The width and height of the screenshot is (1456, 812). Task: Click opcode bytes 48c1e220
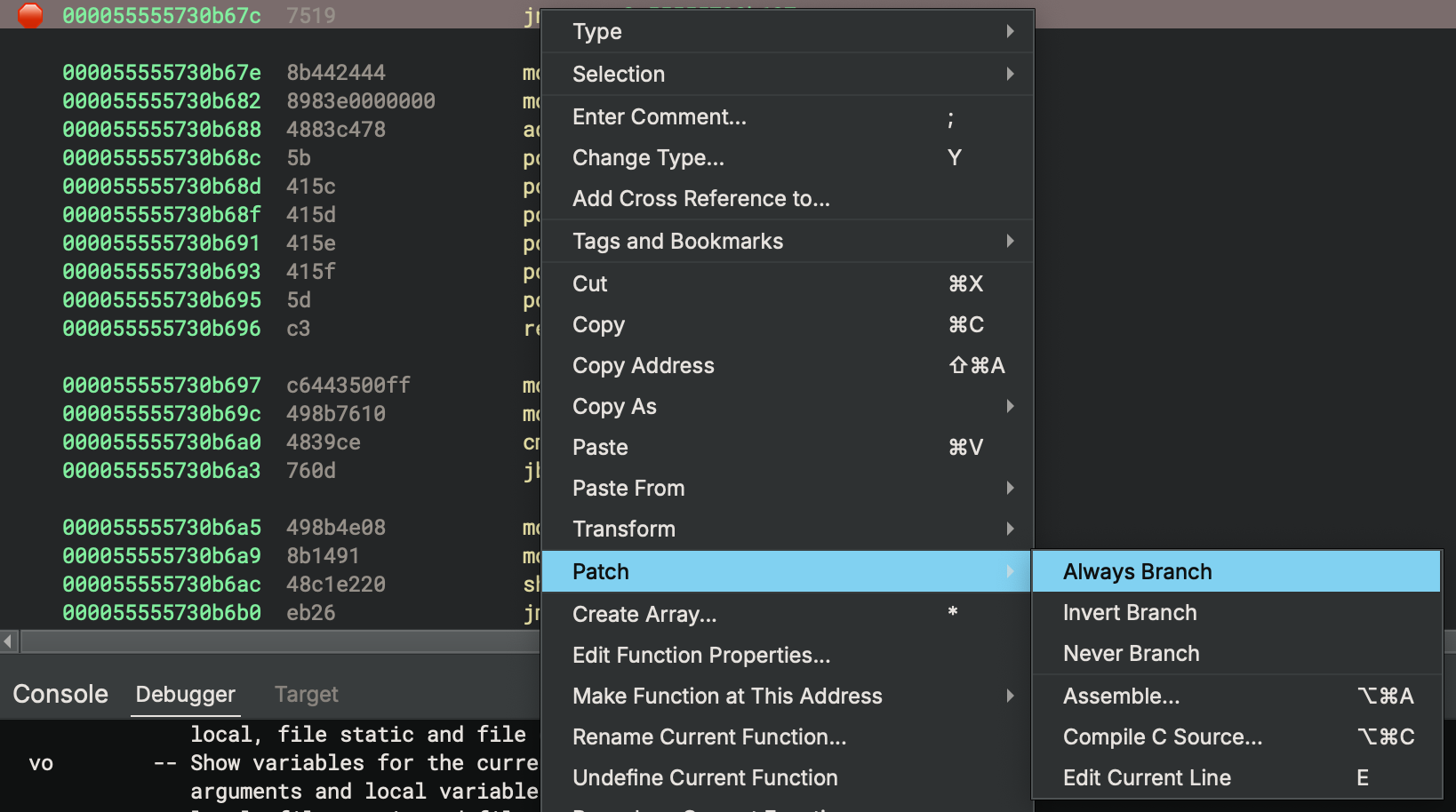tap(336, 585)
